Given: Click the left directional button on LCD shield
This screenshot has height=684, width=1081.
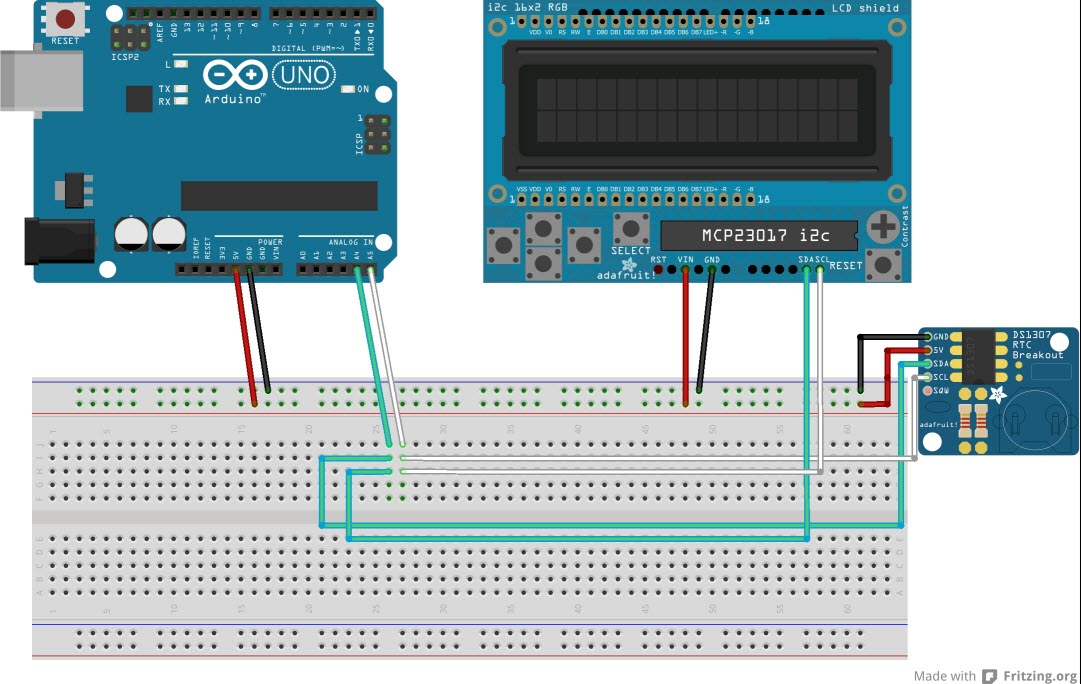Looking at the screenshot, I should pos(504,245).
